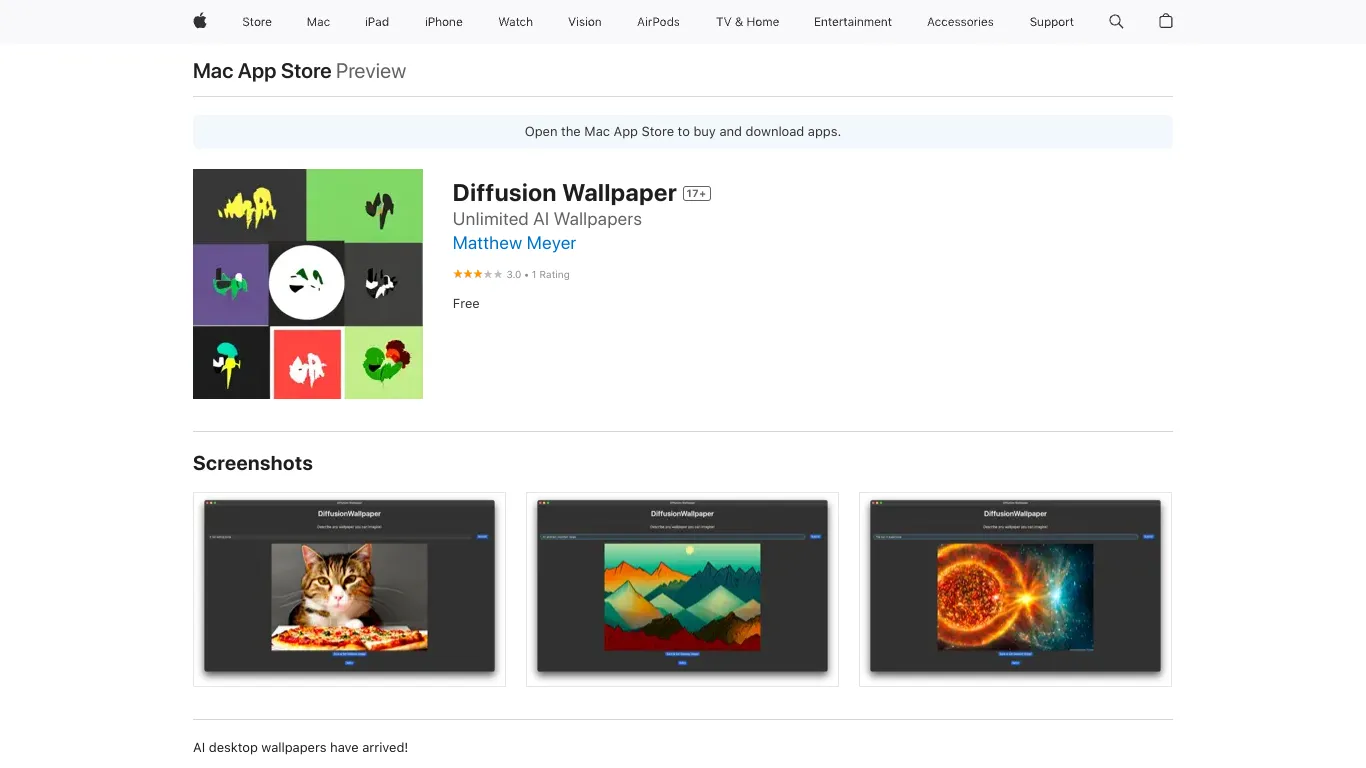
Task: View the mountain landscape screenshot
Action: tap(682, 589)
